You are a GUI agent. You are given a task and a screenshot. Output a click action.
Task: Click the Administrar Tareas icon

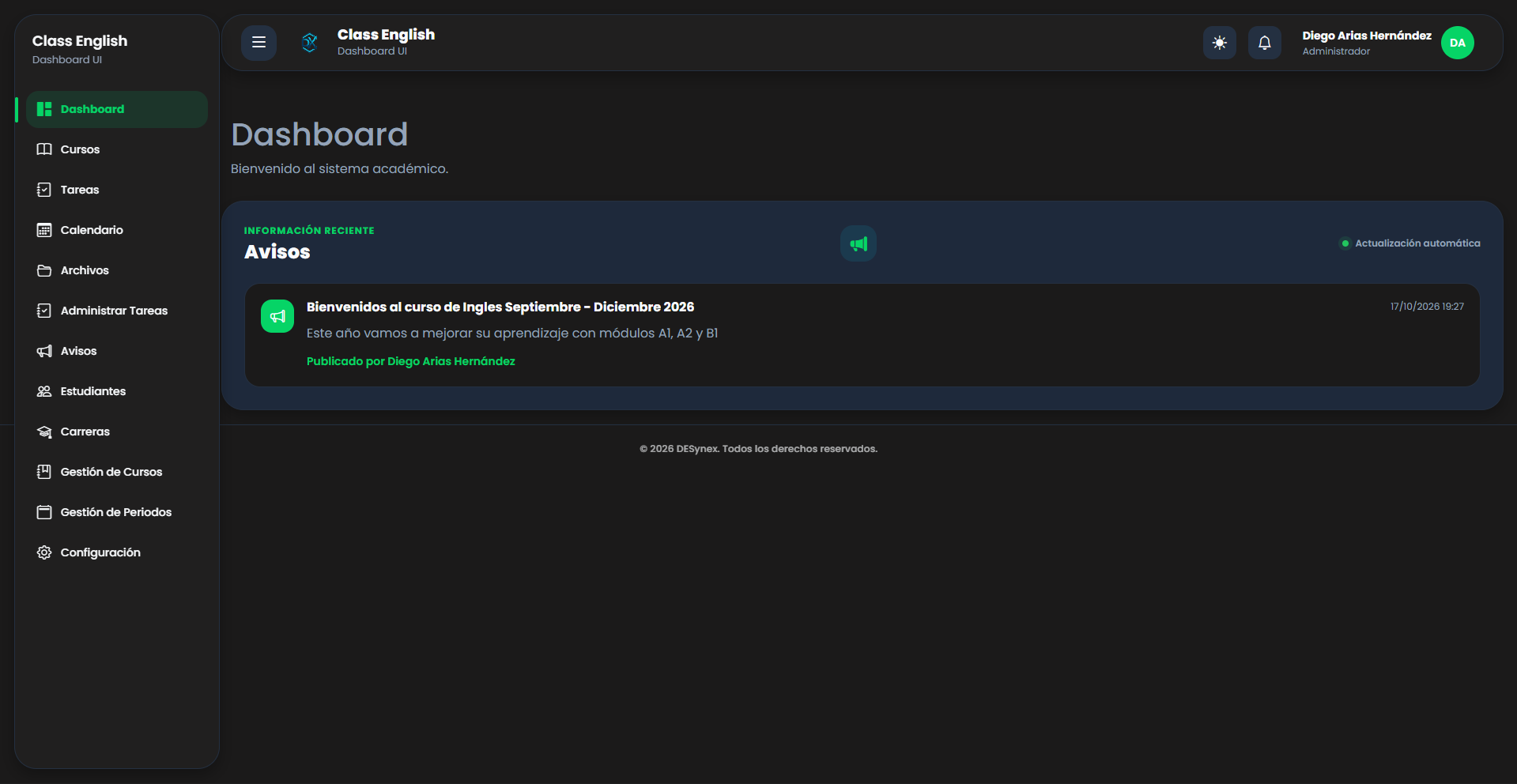[x=44, y=311]
